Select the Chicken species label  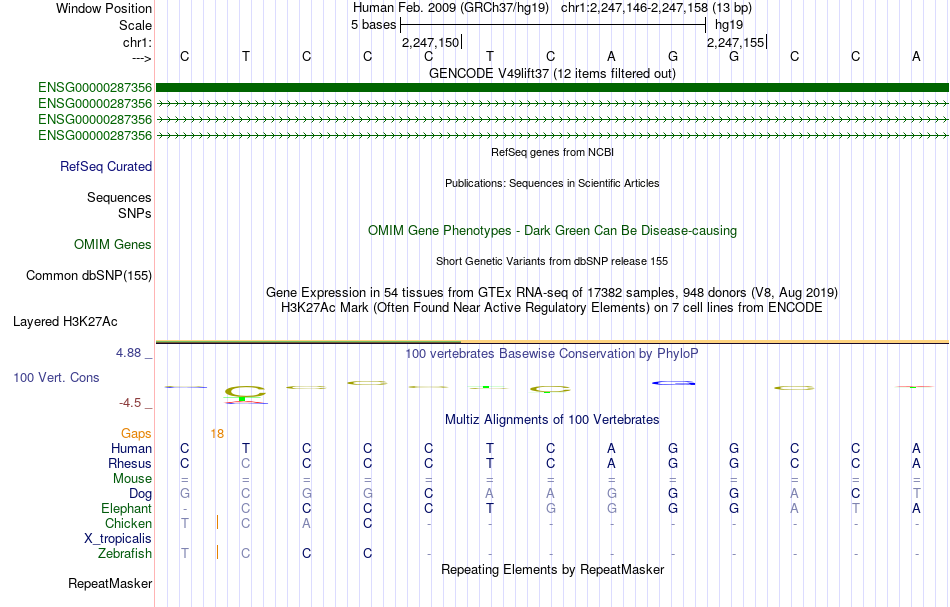click(x=128, y=523)
